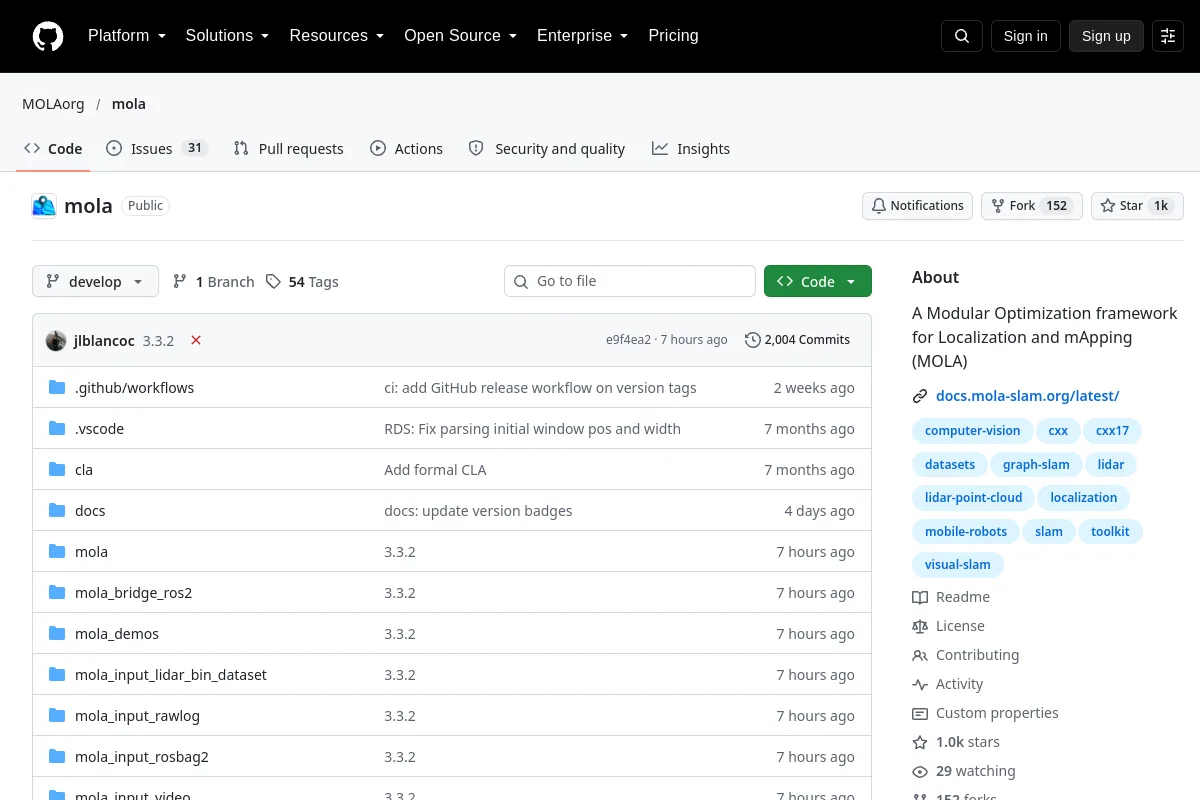1200x800 pixels.
Task: Click the folder icon beside docs
Action: pos(57,511)
